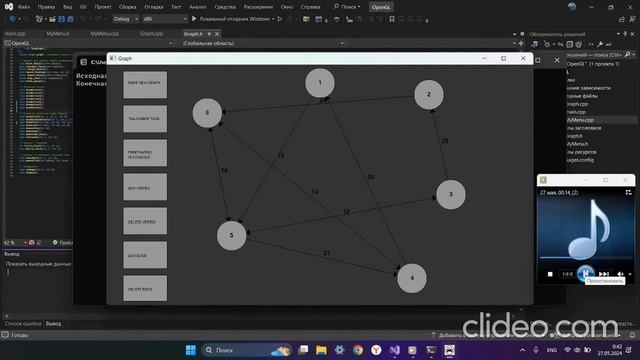Screen dimensions: 640x360
Task: Open the Debug configuration dropdown
Action: pyautogui.click(x=125, y=19)
